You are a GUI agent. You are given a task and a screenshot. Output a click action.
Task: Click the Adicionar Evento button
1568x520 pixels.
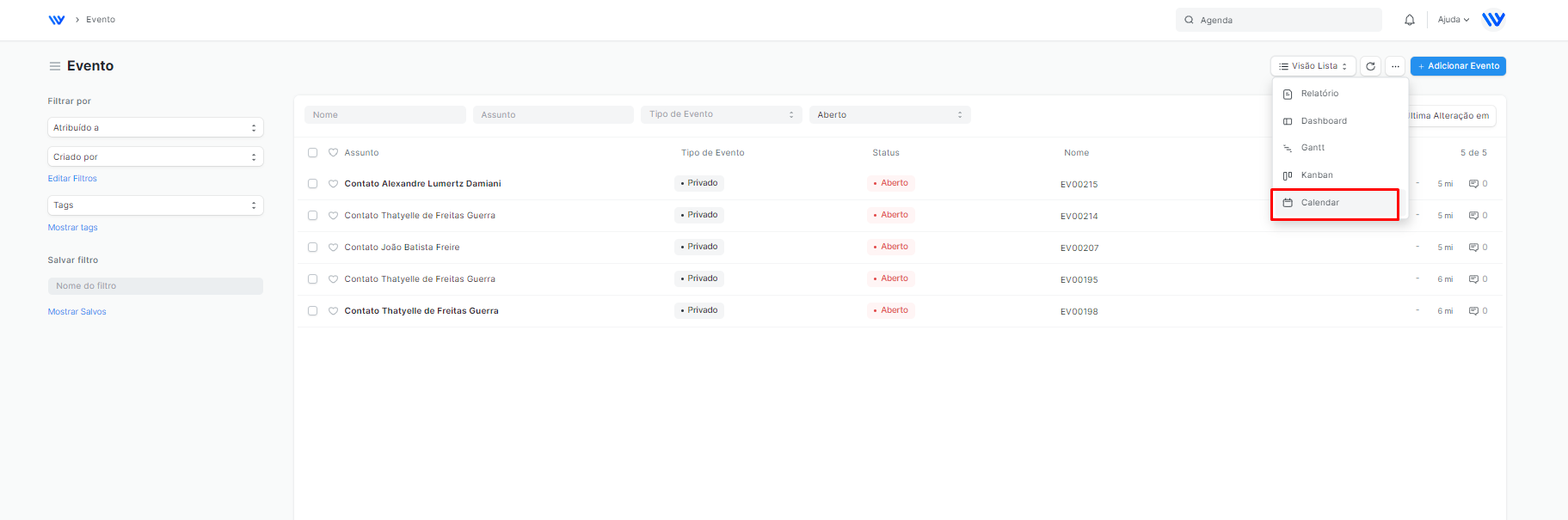pyautogui.click(x=1458, y=66)
